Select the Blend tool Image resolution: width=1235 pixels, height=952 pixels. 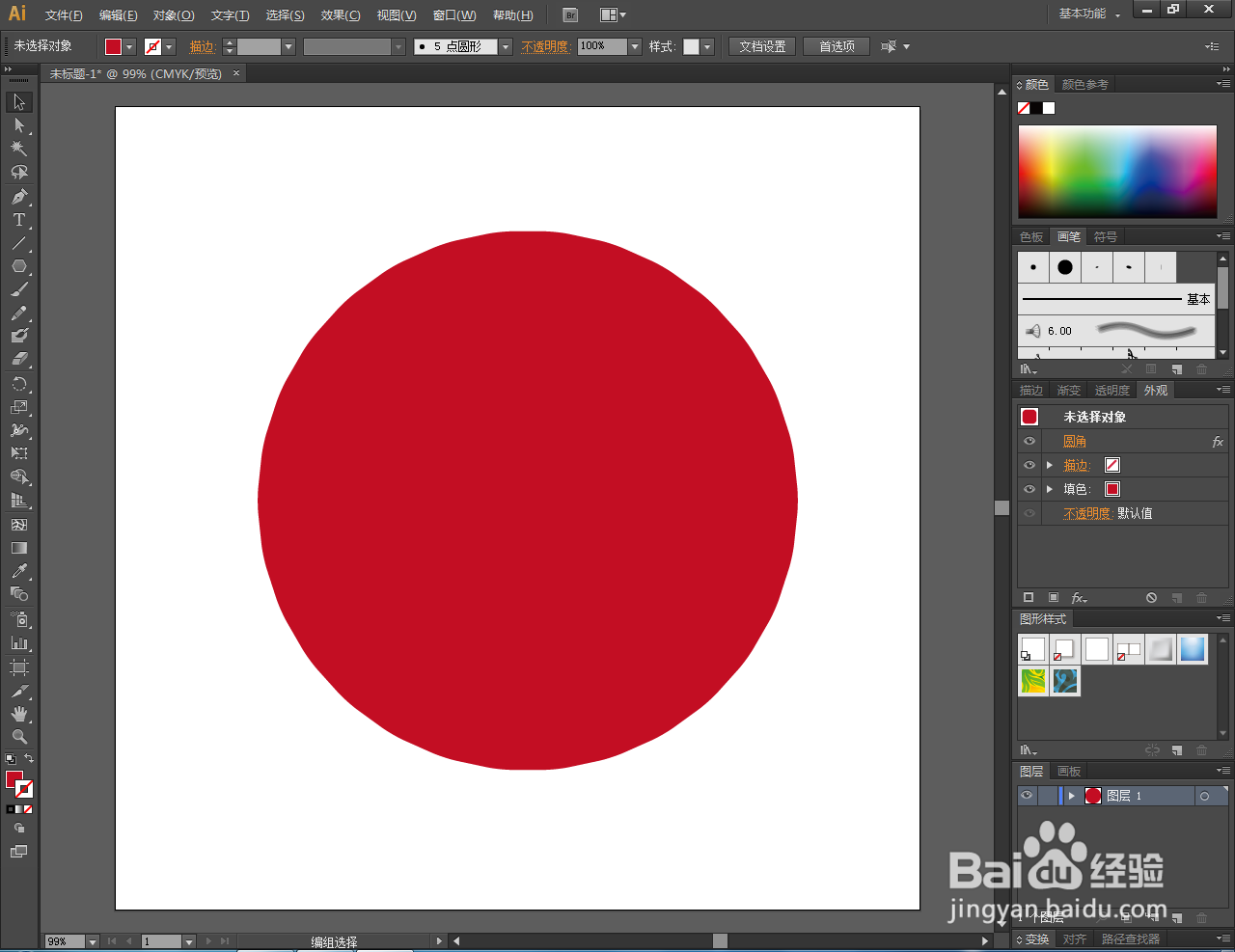click(19, 594)
